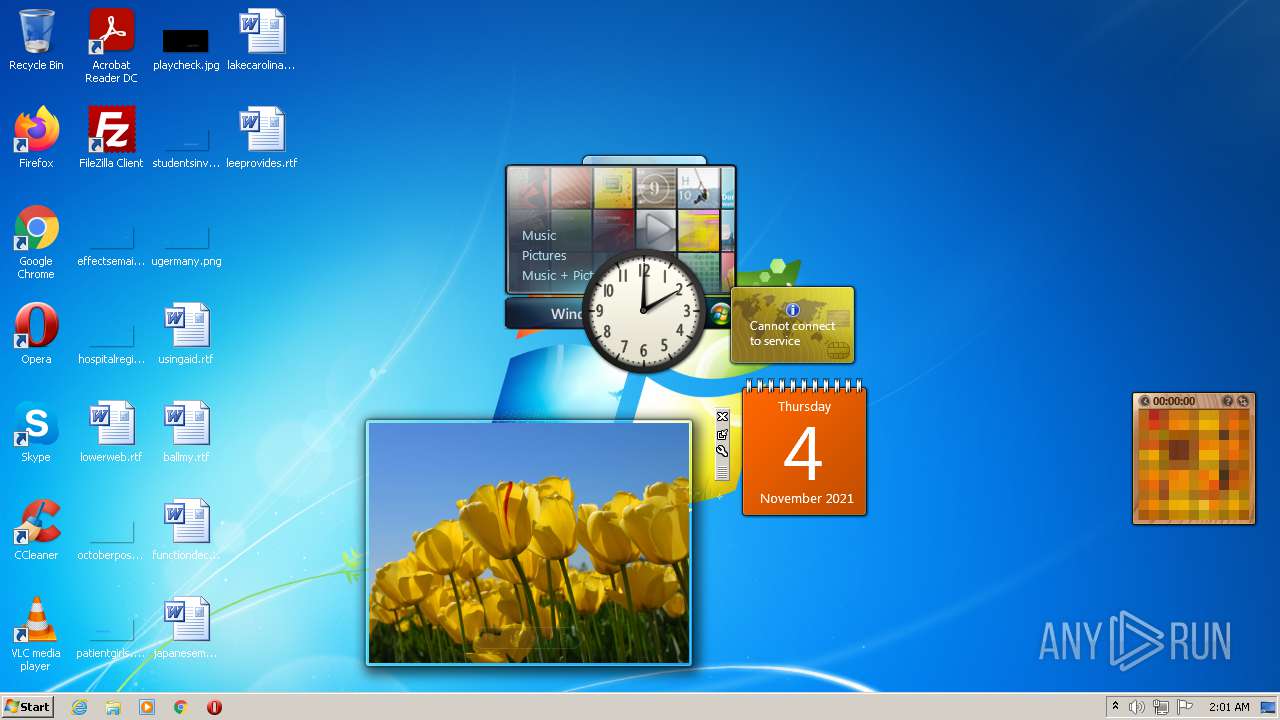Show hidden system tray icons
The width and height of the screenshot is (1280, 720).
[x=1115, y=707]
